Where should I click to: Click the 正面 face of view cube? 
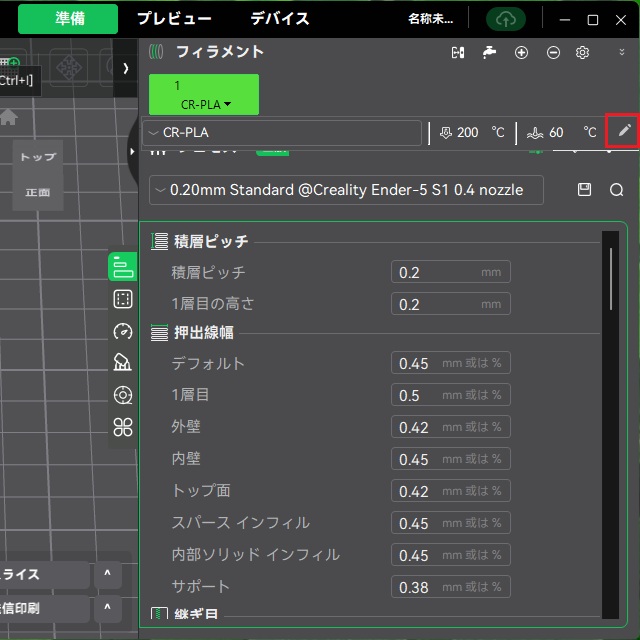(37, 192)
